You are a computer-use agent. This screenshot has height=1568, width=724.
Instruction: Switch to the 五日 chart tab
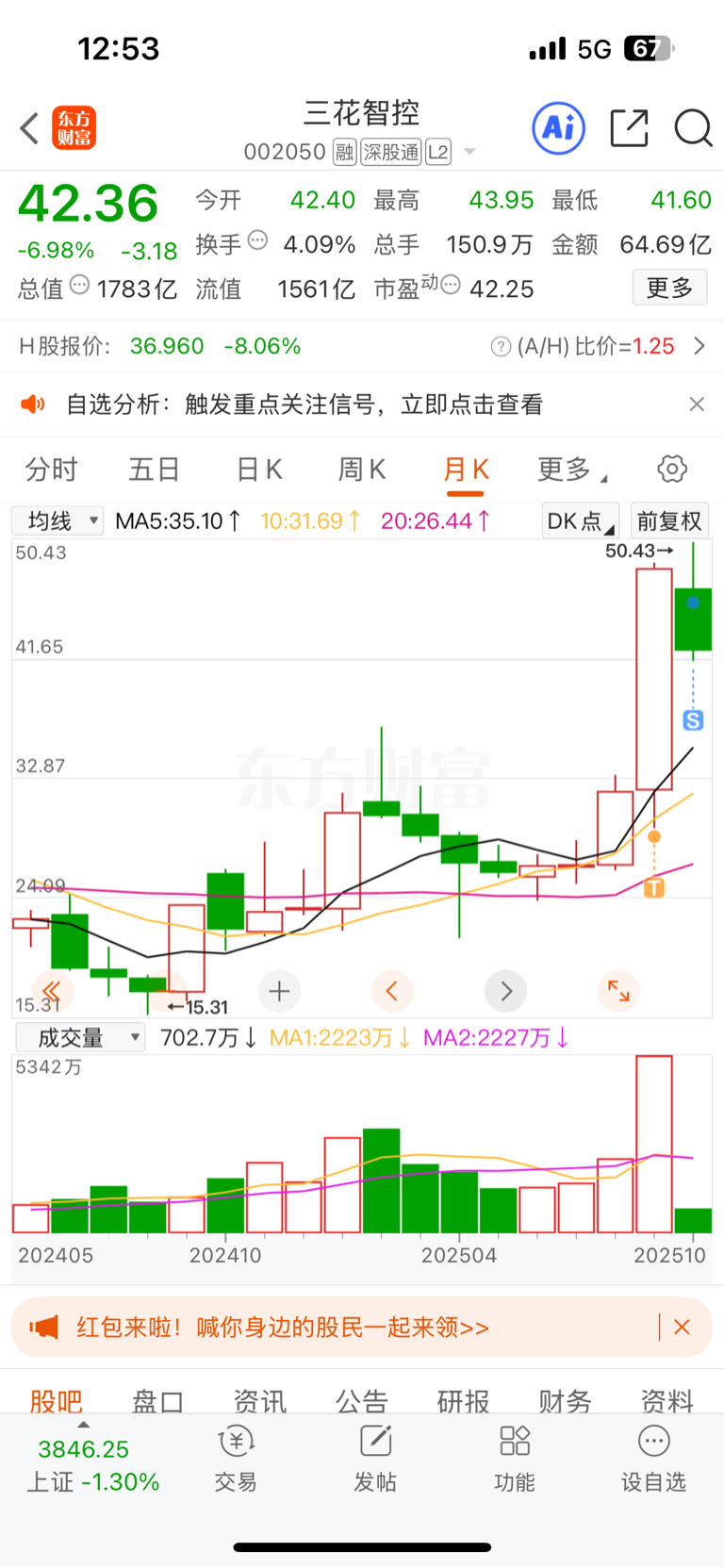[x=154, y=469]
